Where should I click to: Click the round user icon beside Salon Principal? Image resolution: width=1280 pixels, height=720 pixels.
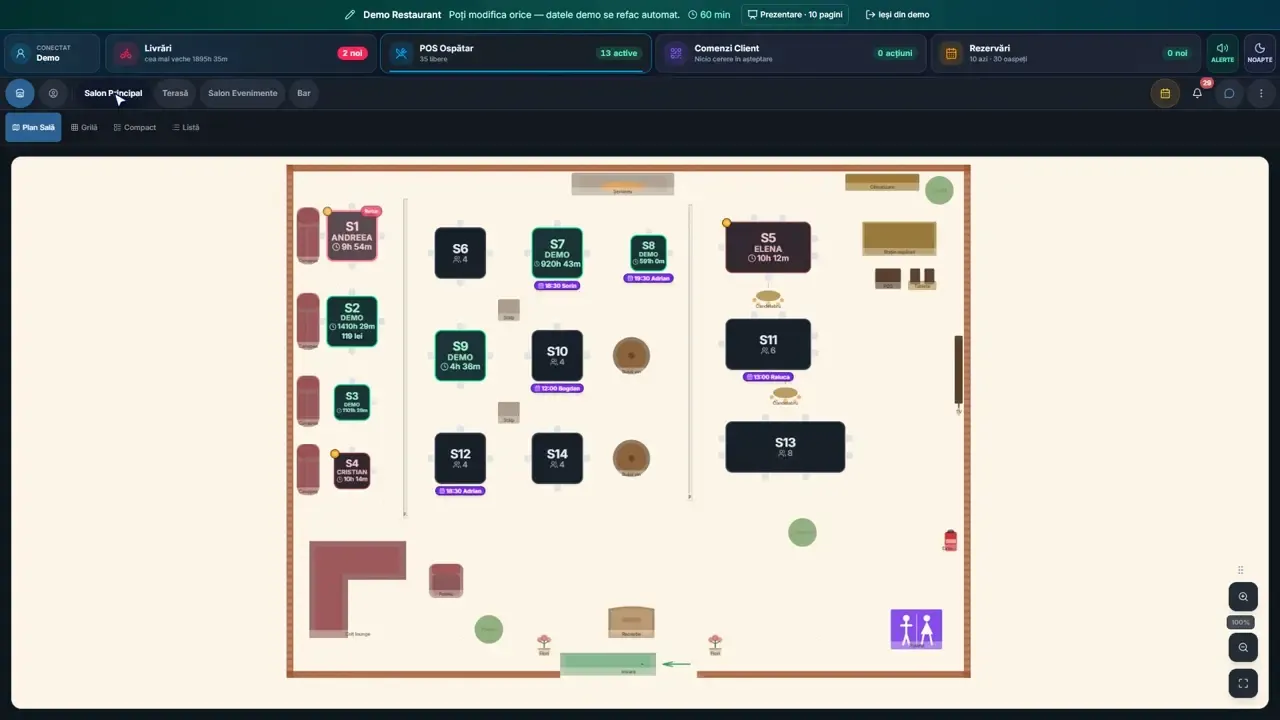[53, 93]
